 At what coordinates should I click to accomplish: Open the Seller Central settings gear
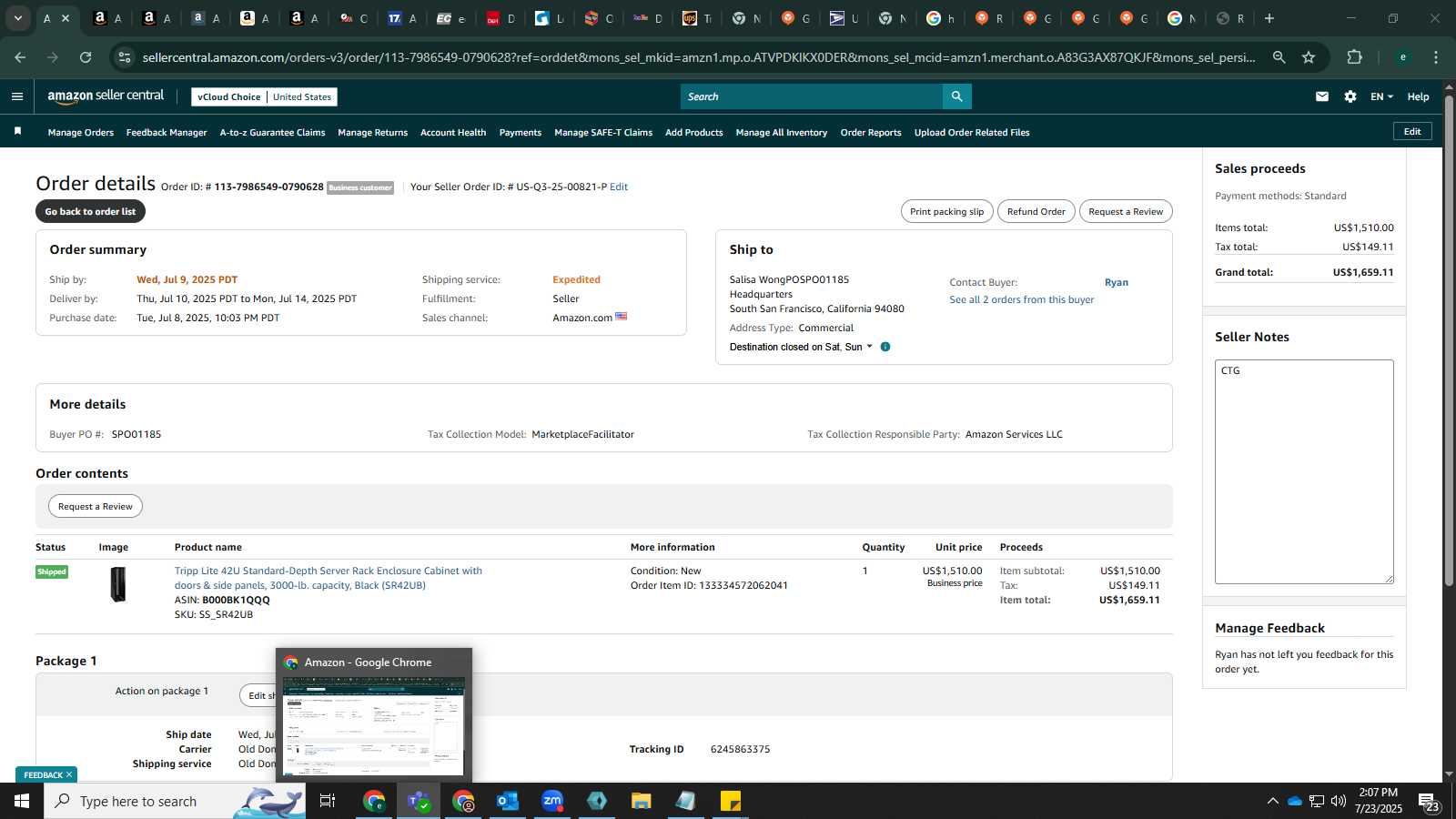click(1350, 96)
